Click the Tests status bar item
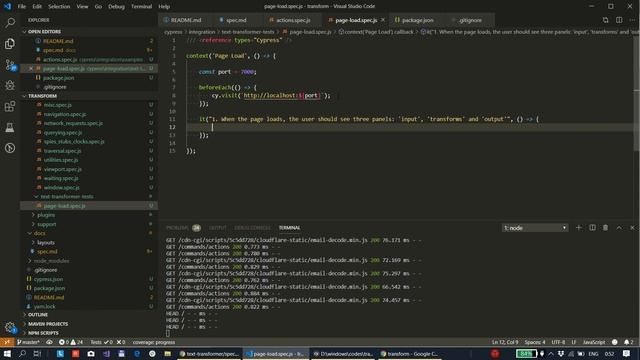 coord(108,342)
